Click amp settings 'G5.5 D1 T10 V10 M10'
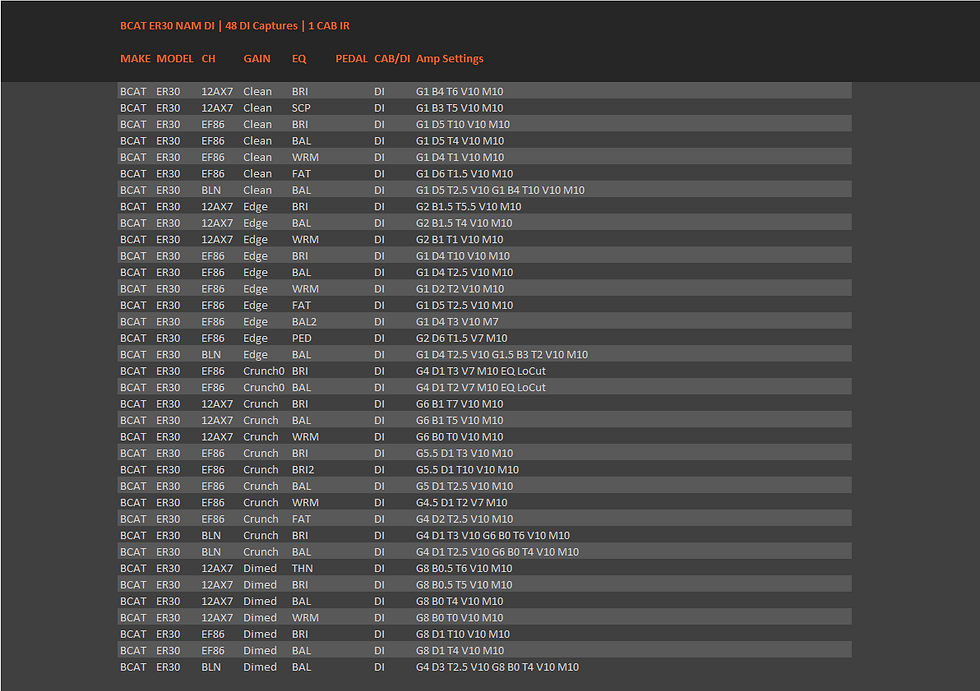Viewport: 980px width, 691px height. coord(468,470)
